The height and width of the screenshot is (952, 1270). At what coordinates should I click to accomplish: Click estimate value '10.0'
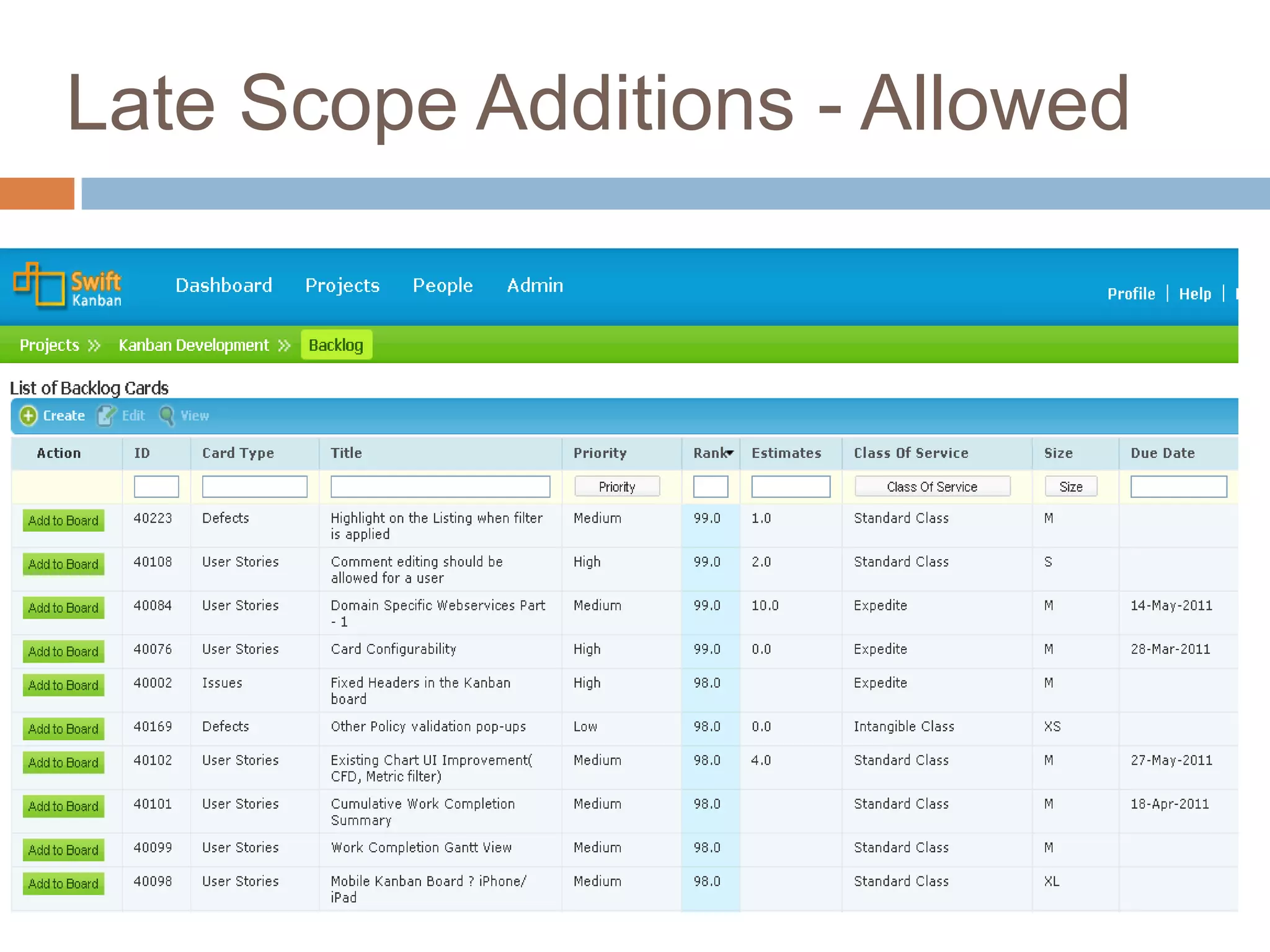[765, 606]
